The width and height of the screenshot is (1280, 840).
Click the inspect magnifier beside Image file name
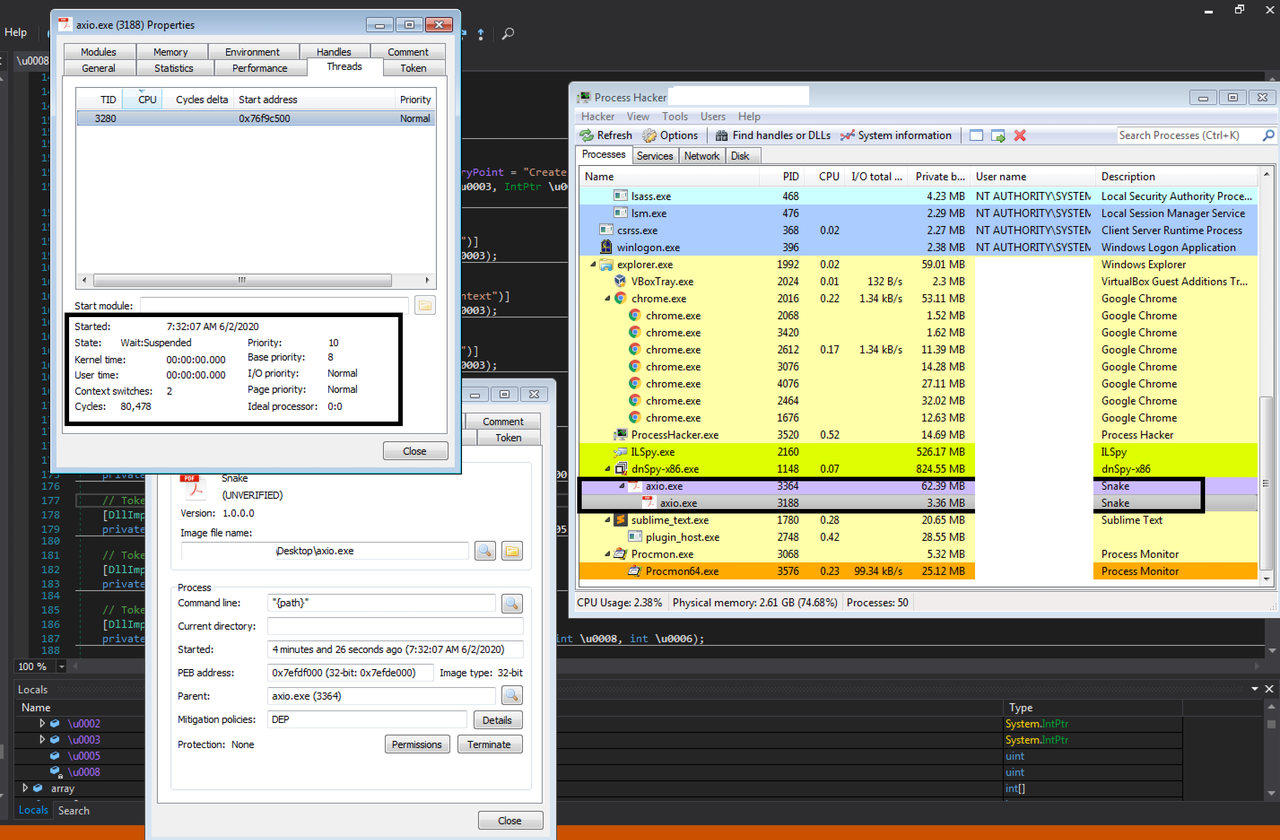pyautogui.click(x=485, y=551)
